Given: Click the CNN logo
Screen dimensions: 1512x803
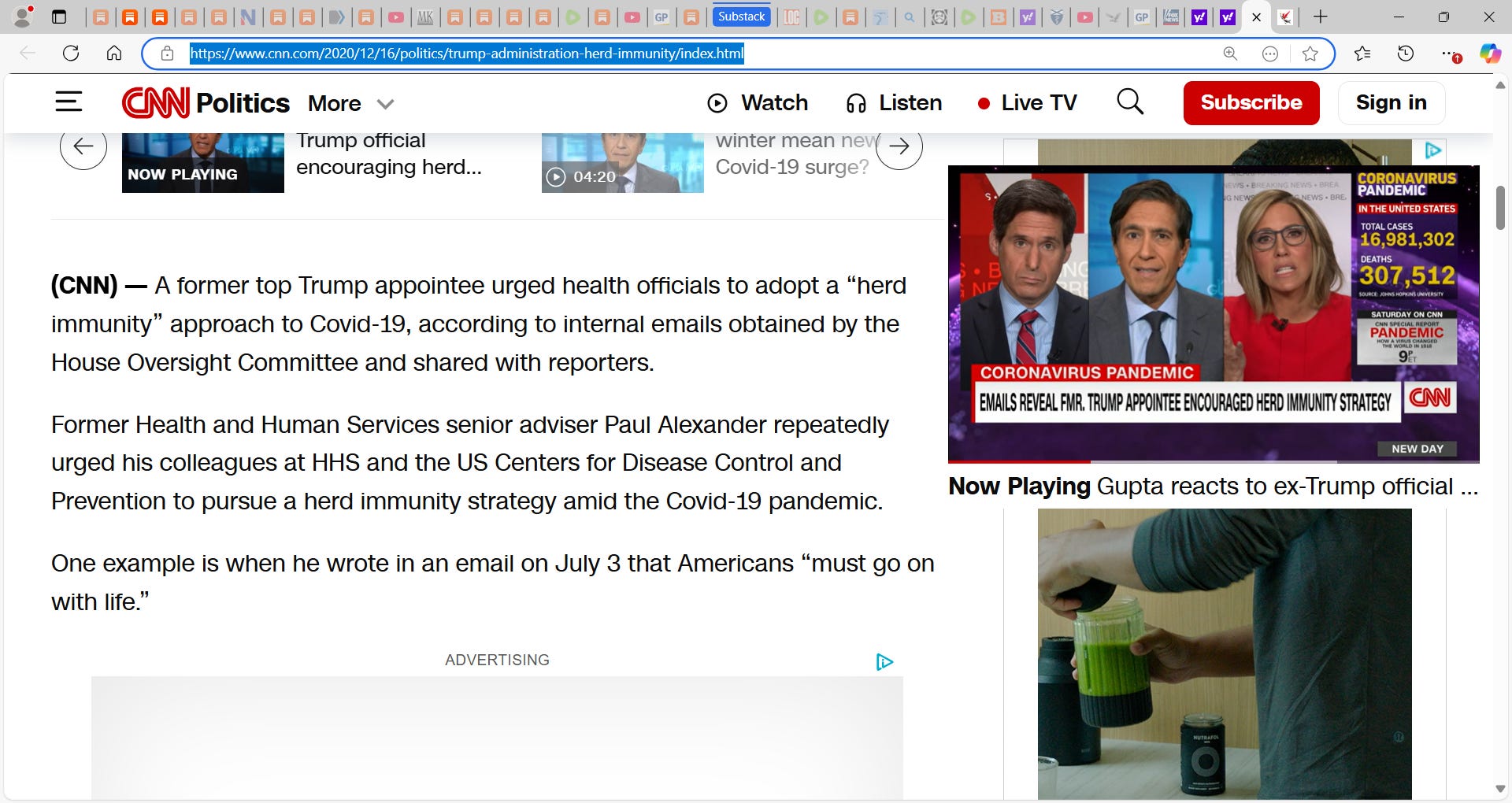Looking at the screenshot, I should pos(155,102).
